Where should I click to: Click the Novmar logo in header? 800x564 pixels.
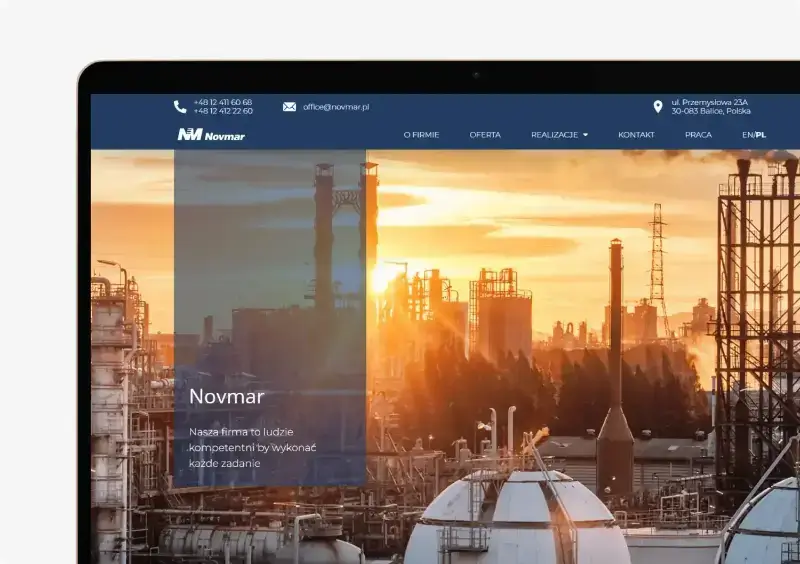[211, 135]
